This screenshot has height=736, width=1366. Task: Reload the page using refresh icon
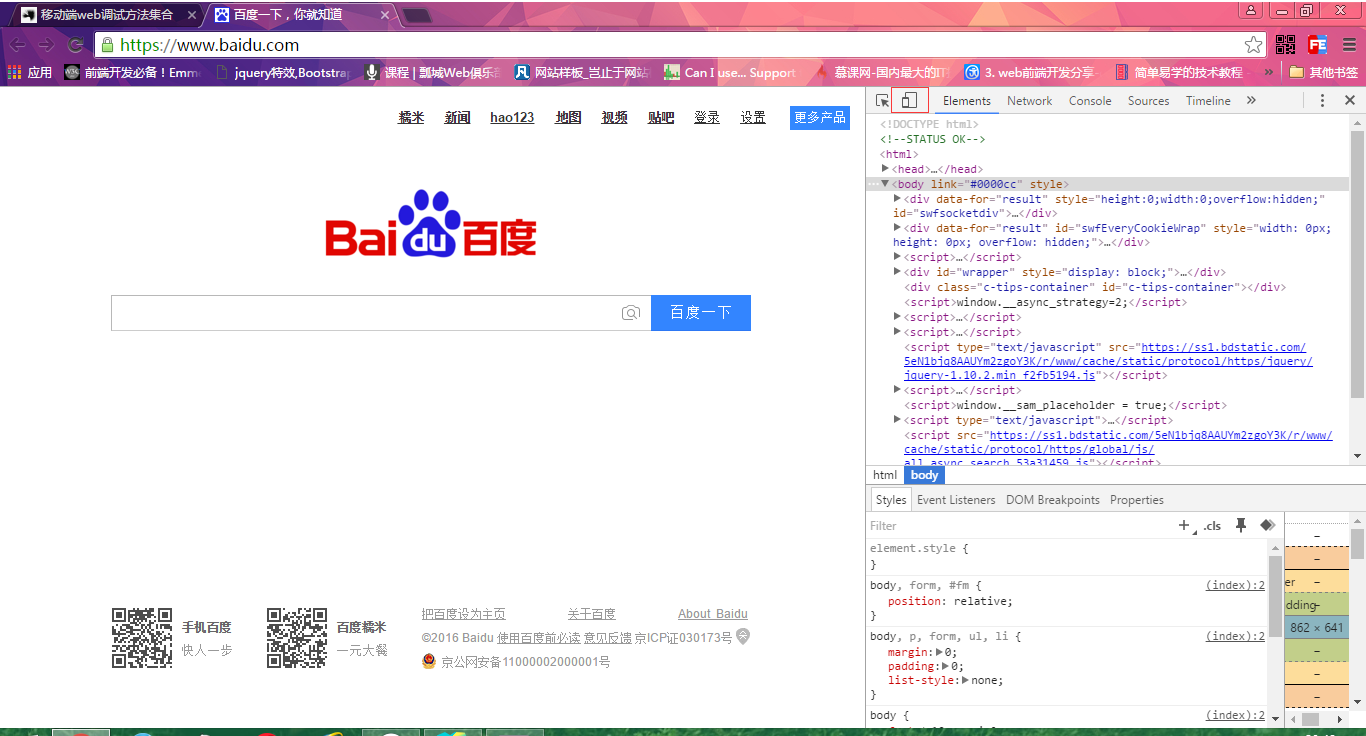pyautogui.click(x=75, y=45)
